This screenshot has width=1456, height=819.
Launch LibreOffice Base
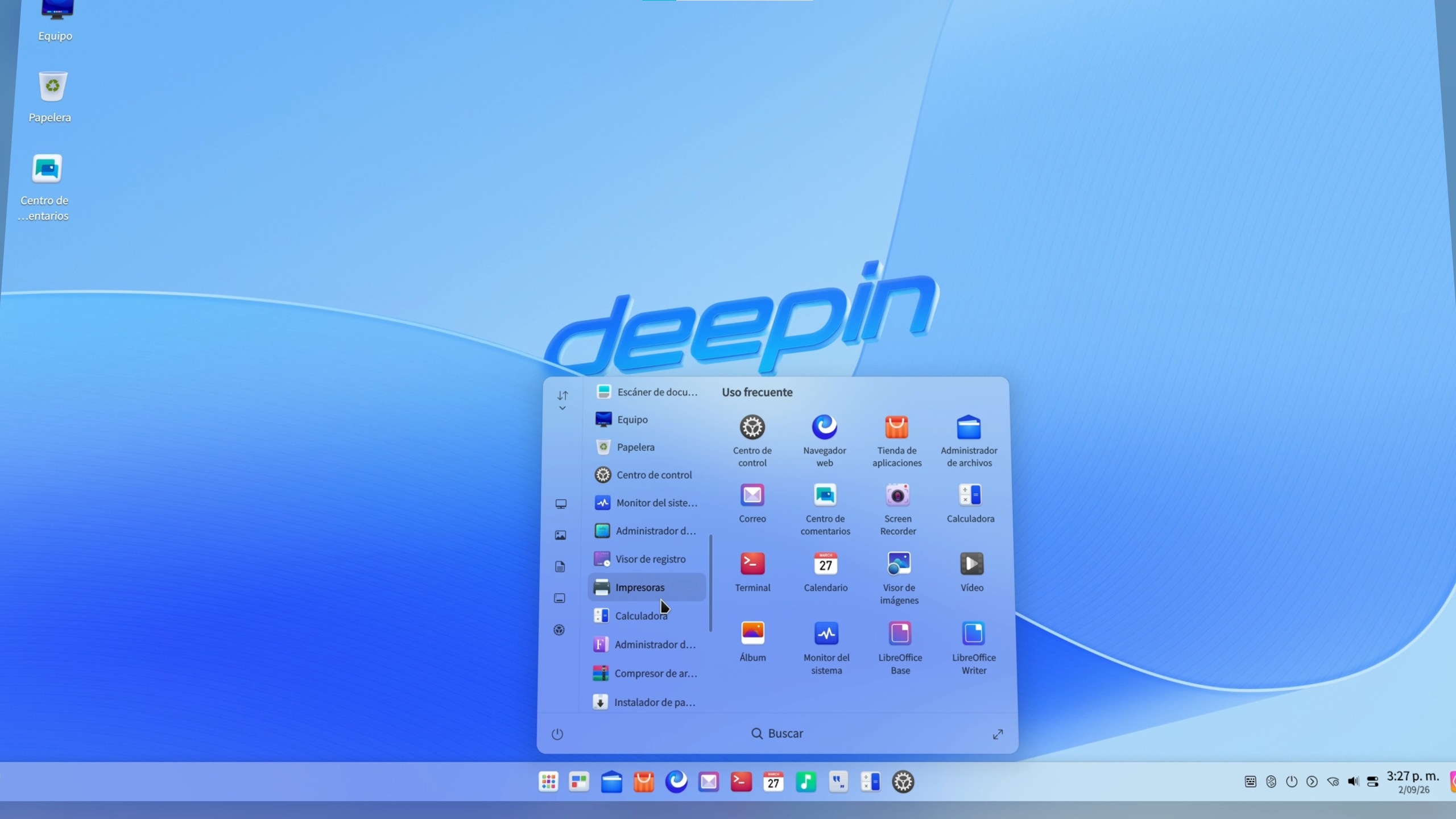tap(900, 648)
